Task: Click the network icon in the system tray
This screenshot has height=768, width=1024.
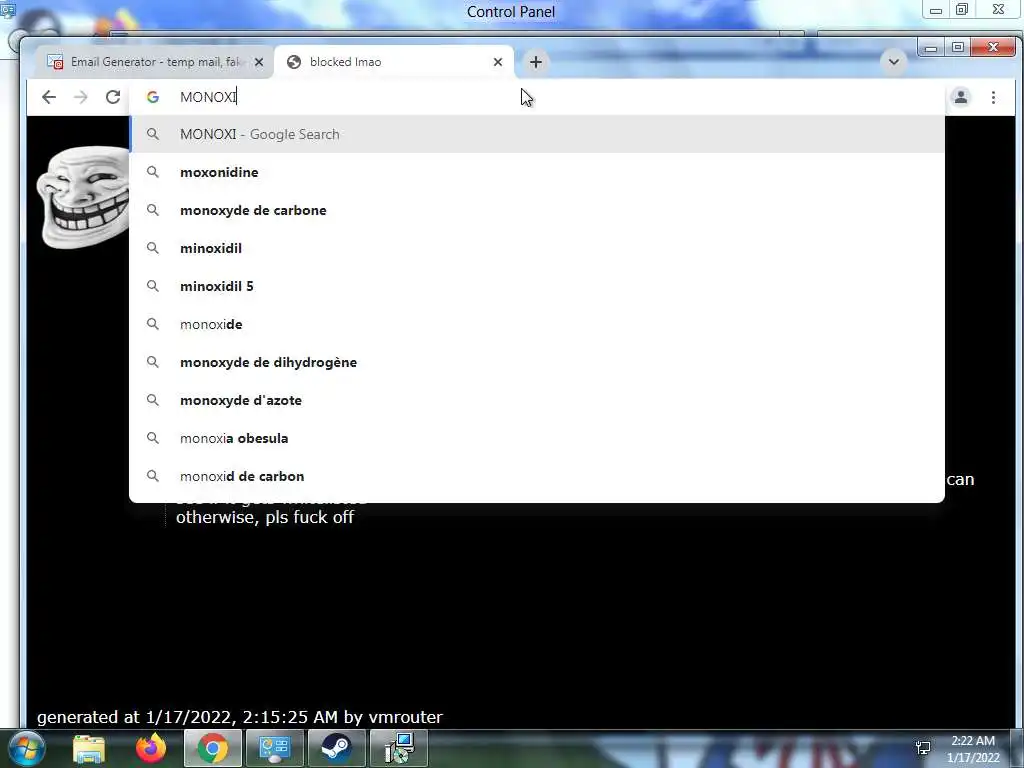Action: (923, 748)
